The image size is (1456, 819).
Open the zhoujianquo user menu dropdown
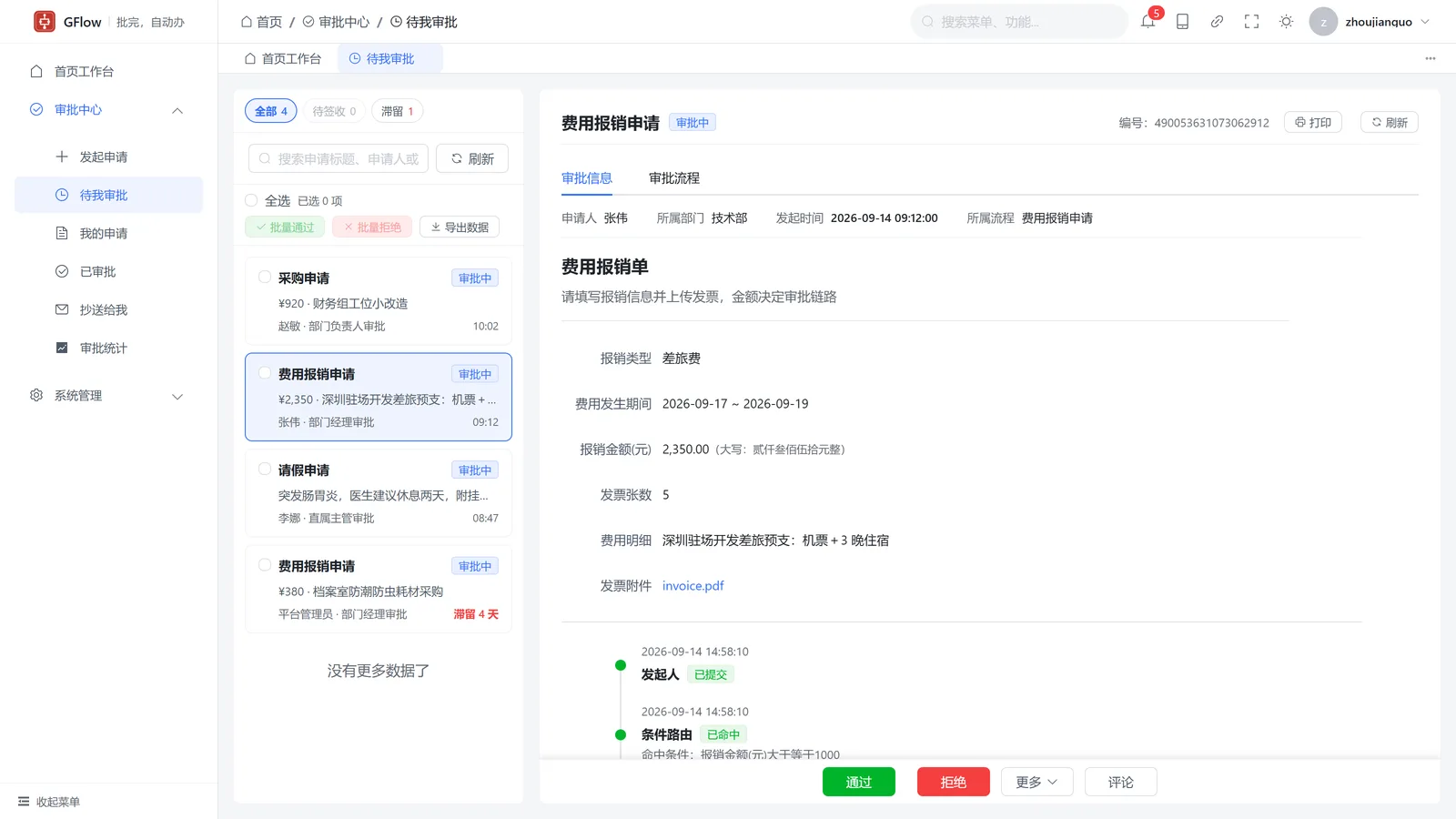point(1370,21)
